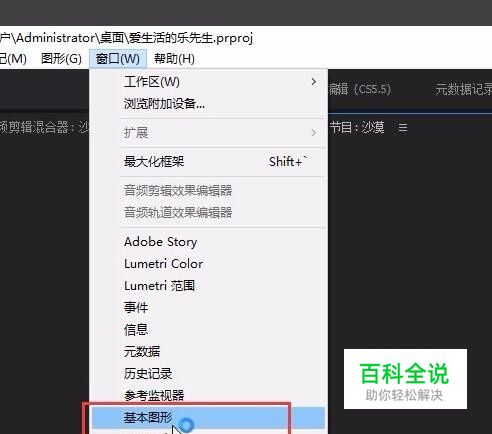Expand the 工作区(W) submenu
The image size is (492, 434).
coord(209,82)
